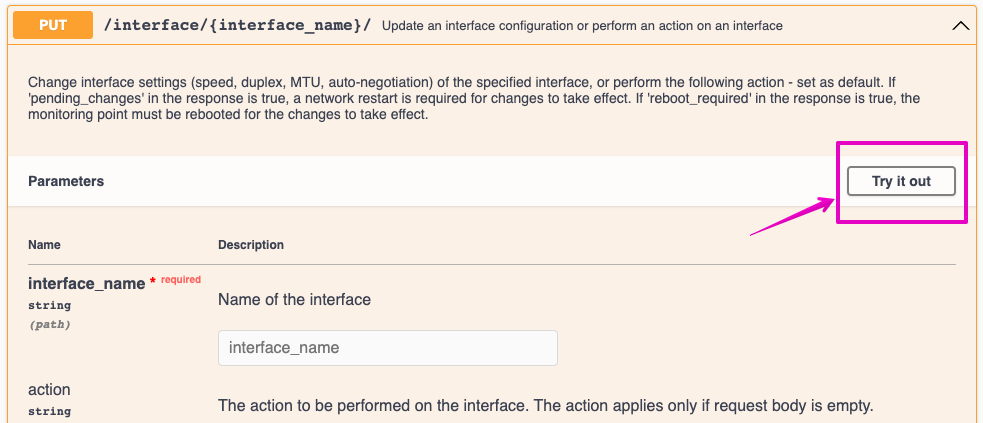Click the magenta arrow annotation
983x423 pixels.
793,217
